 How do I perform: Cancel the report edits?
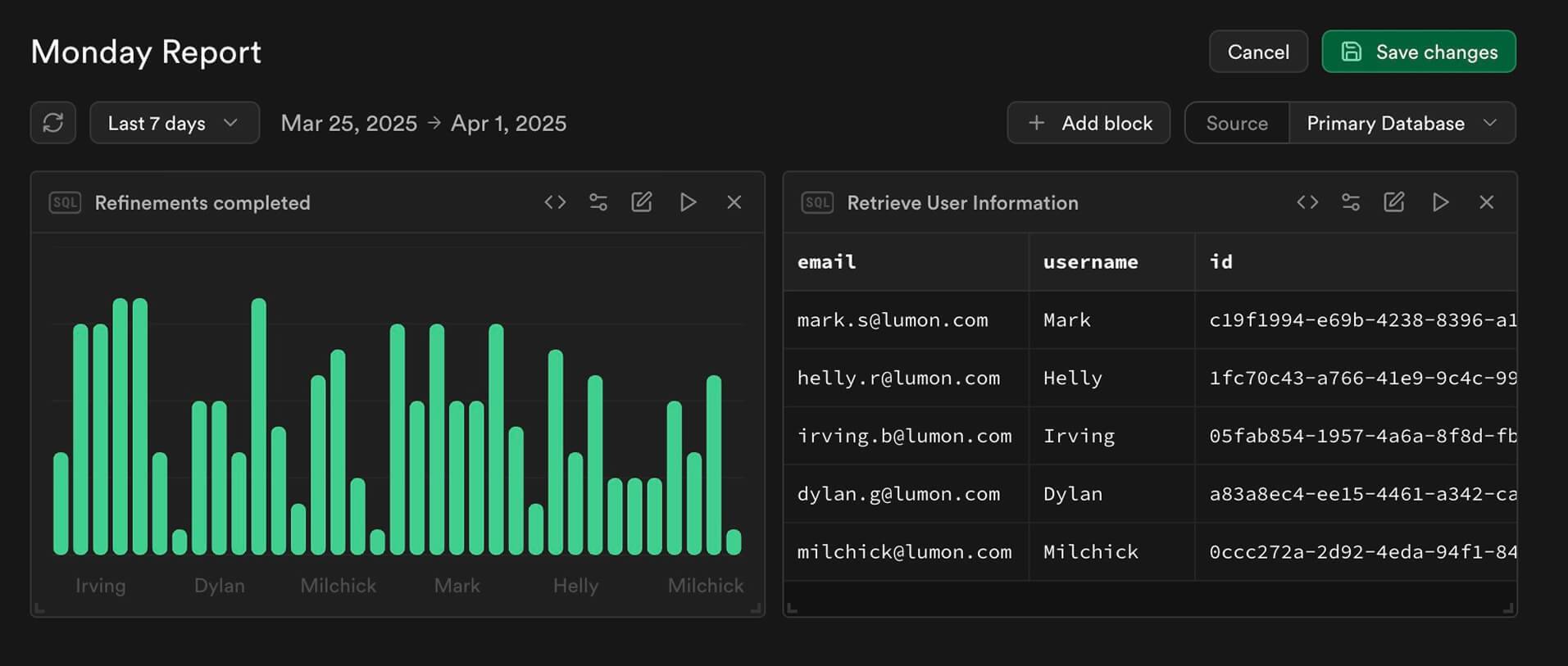(x=1258, y=52)
